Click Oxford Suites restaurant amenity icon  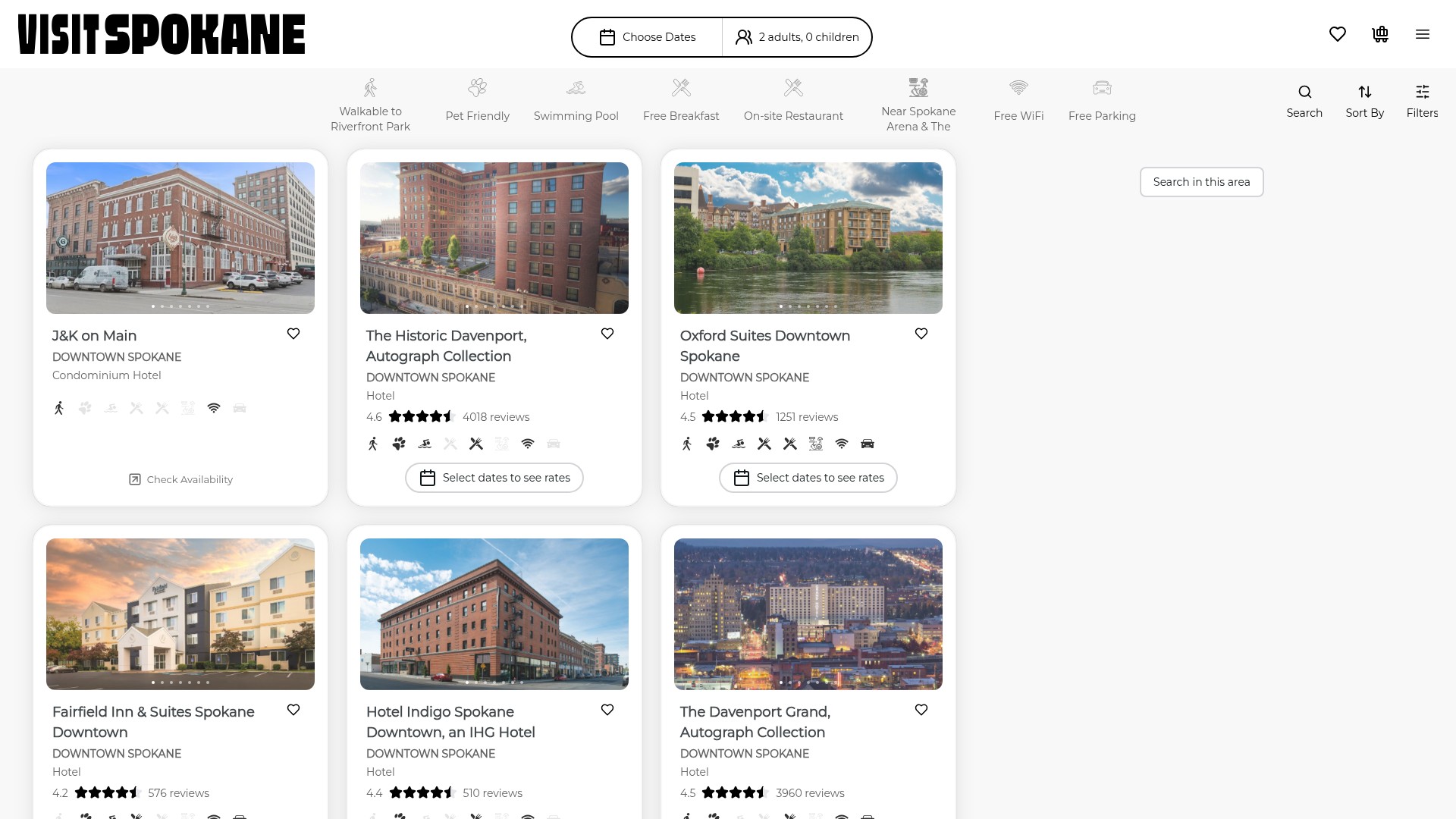pos(790,444)
